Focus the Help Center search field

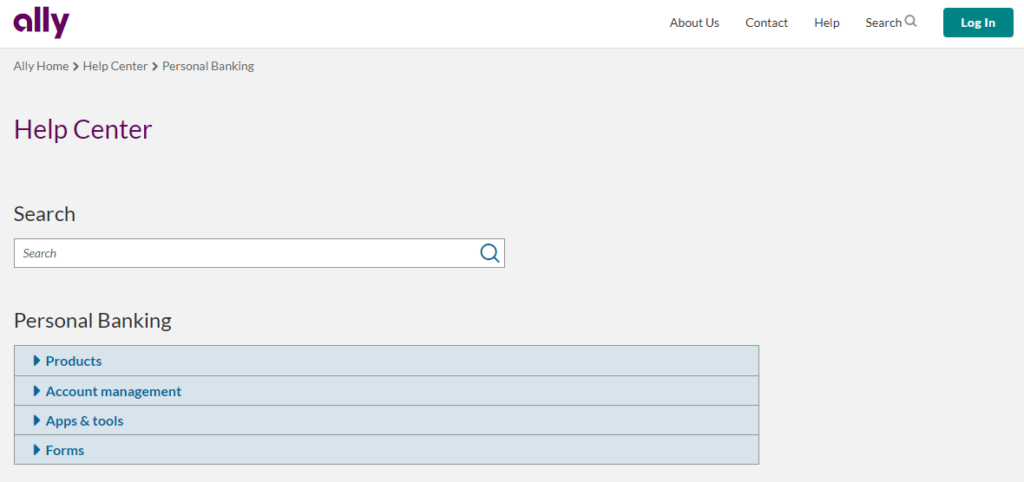pyautogui.click(x=248, y=253)
